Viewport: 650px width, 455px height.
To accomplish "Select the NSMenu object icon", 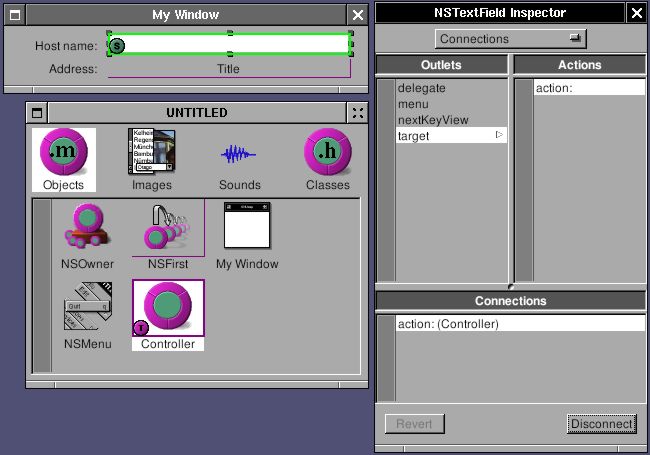I will pos(88,308).
